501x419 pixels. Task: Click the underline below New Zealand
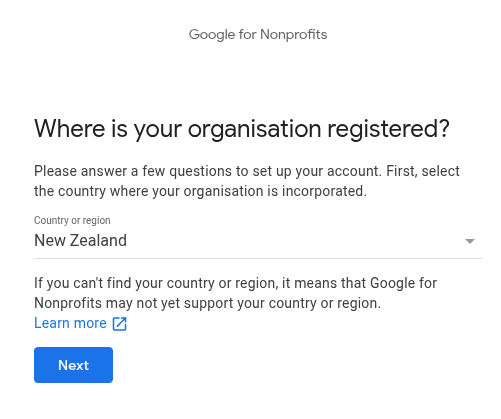coord(258,258)
